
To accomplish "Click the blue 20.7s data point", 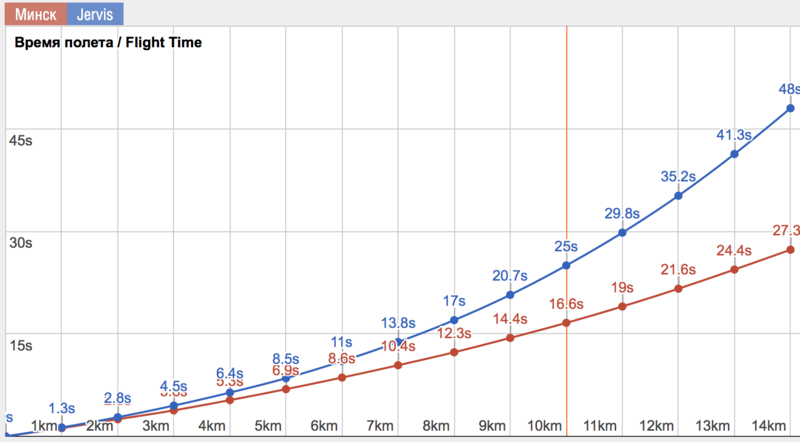I will (x=510, y=295).
